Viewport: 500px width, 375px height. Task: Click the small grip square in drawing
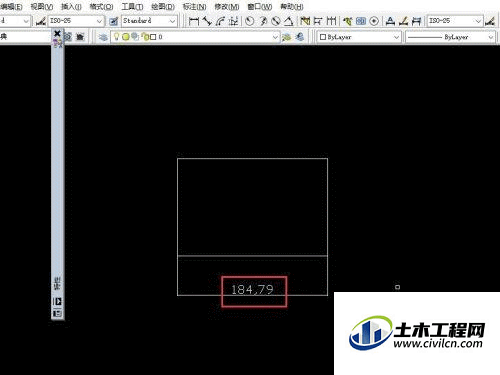coord(397,287)
